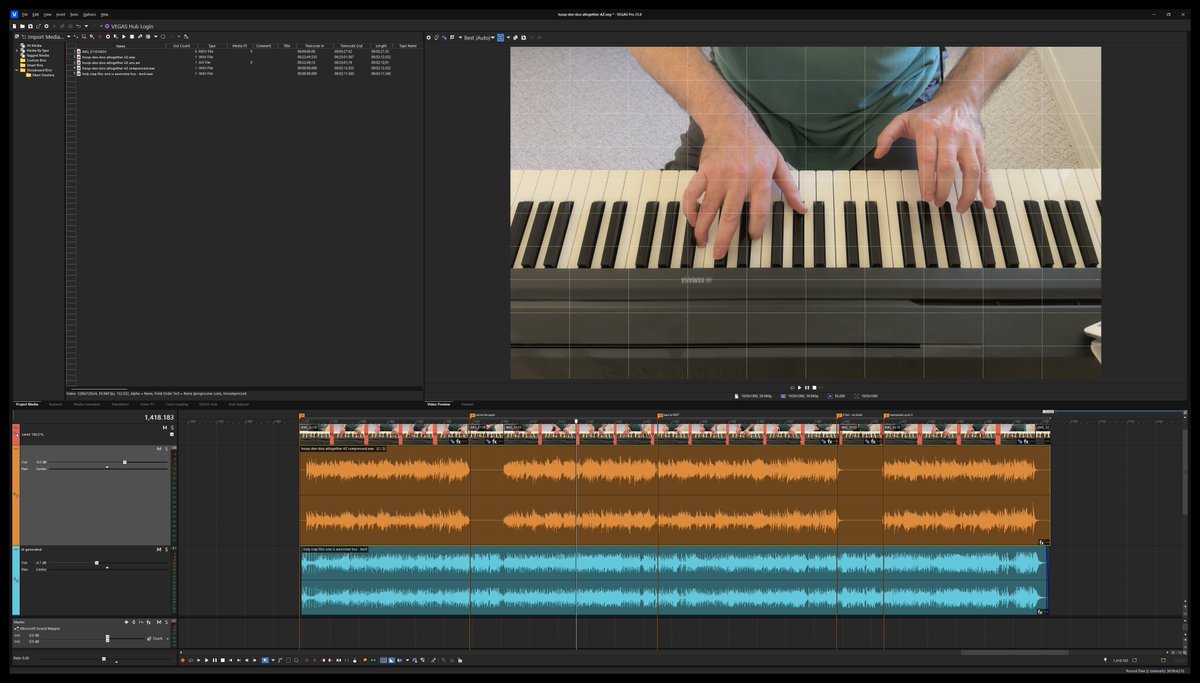The width and height of the screenshot is (1200, 683).
Task: Click the Record button in the timeline transport
Action: 183,660
